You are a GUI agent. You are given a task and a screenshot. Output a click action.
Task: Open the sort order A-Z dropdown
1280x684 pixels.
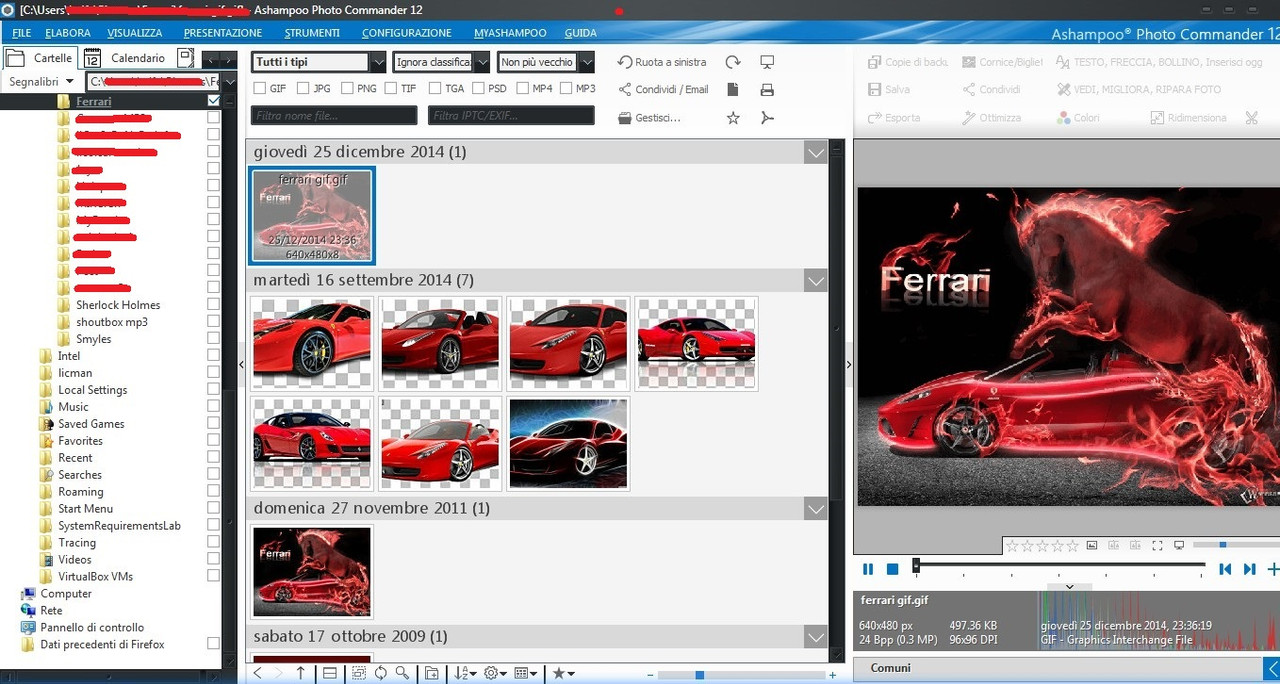[x=465, y=673]
